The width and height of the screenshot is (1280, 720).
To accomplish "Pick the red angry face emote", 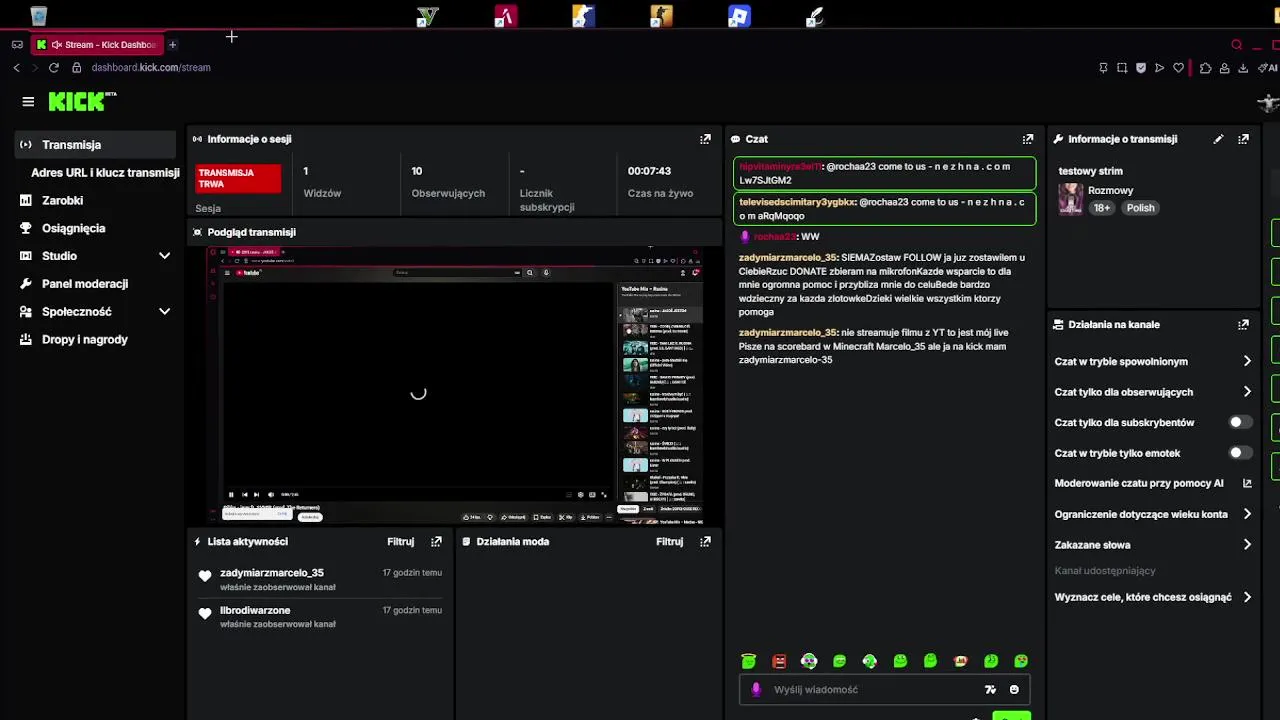I will click(x=779, y=661).
